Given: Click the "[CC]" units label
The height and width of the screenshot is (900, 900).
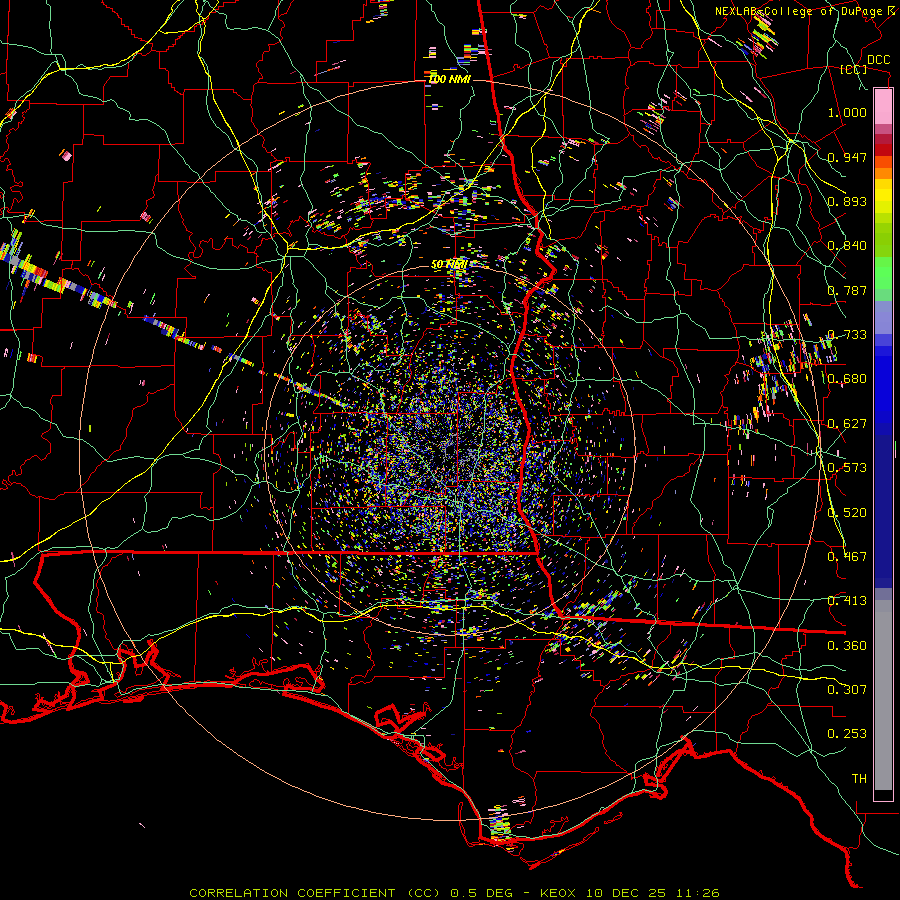Looking at the screenshot, I should (853, 70).
